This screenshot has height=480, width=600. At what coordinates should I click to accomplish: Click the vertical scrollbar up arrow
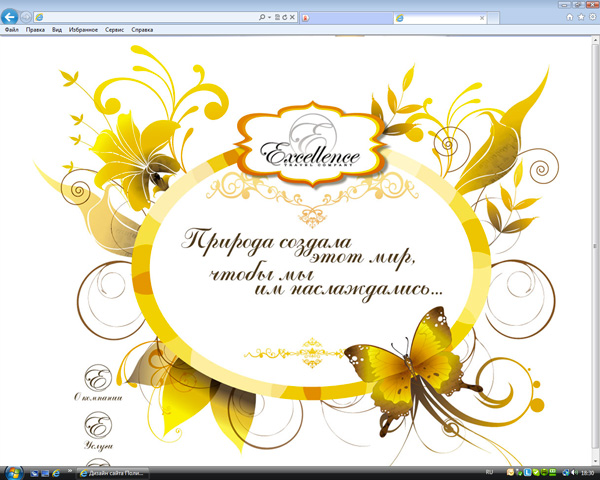coord(596,40)
